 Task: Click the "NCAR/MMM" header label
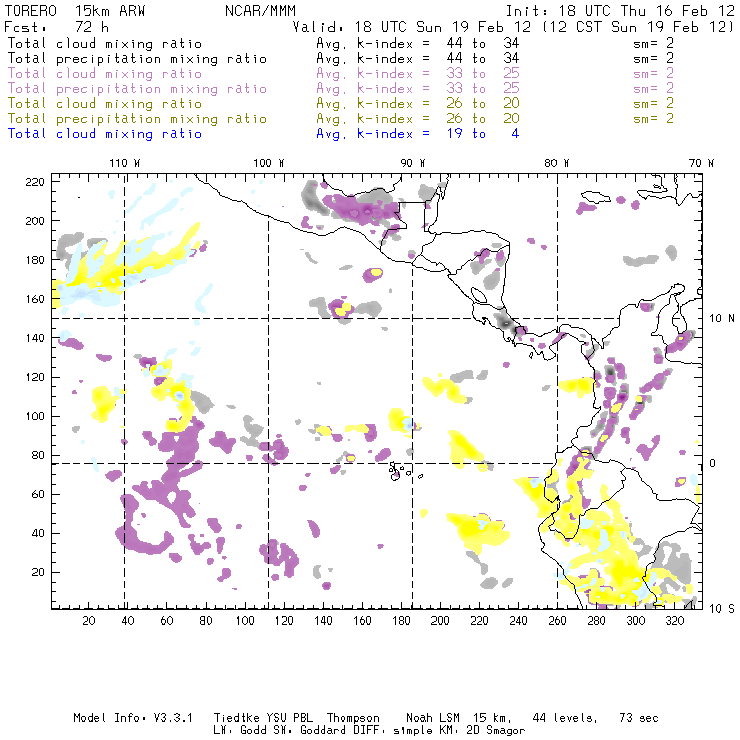pyautogui.click(x=261, y=11)
